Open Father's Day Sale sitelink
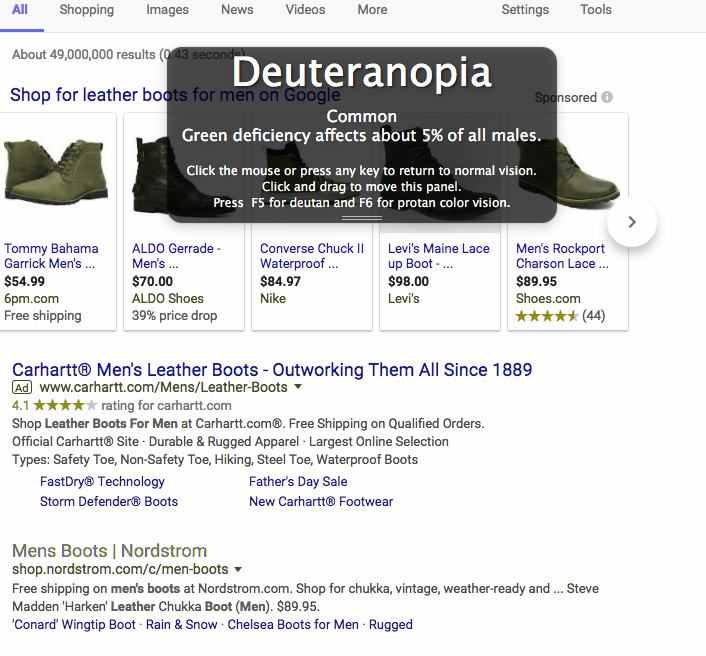706x656 pixels. click(x=298, y=482)
